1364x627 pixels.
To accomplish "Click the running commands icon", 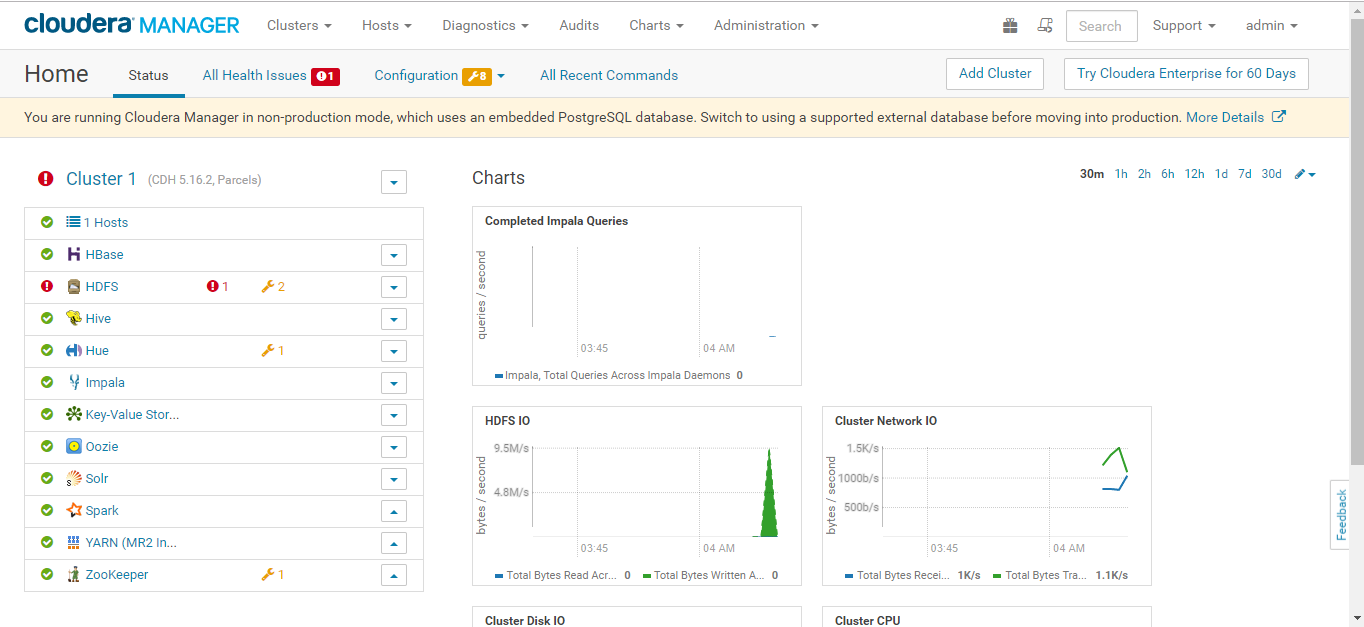I will pos(1045,25).
